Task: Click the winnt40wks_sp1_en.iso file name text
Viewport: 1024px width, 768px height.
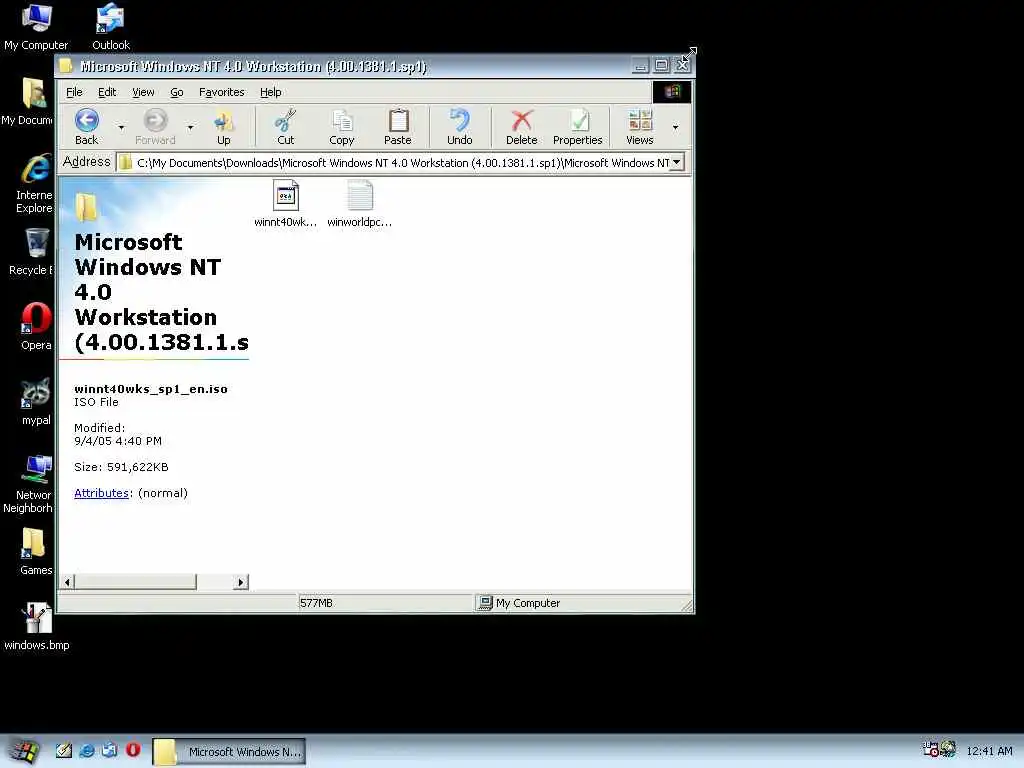Action: (x=151, y=389)
